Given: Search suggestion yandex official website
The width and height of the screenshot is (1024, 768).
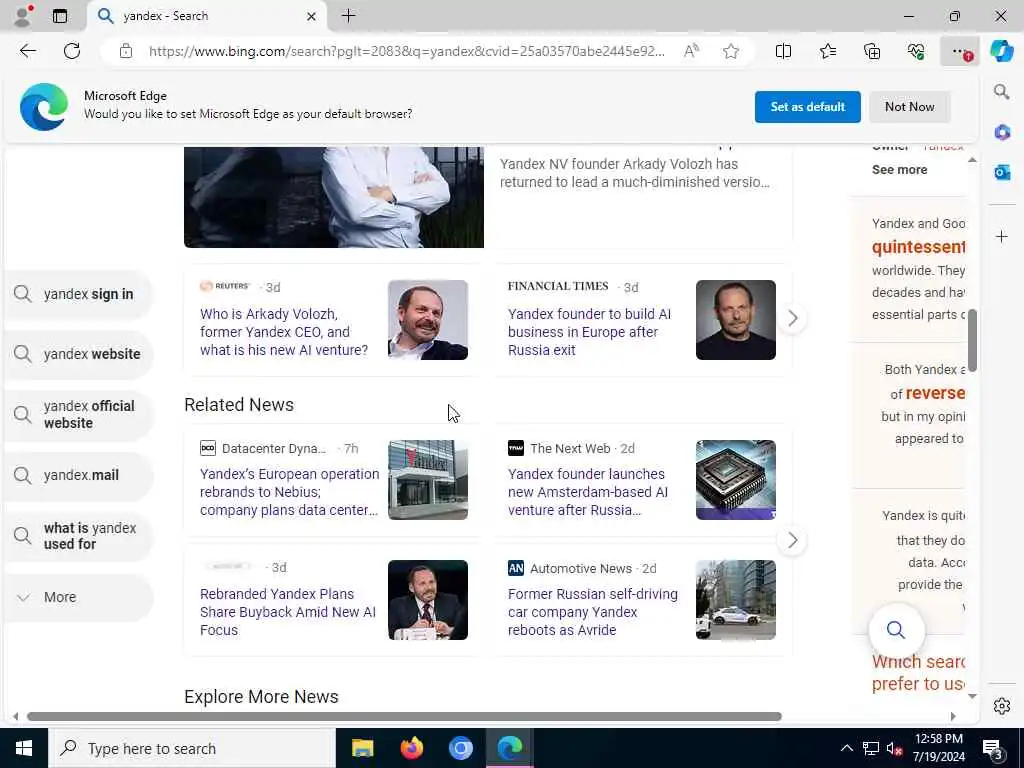Looking at the screenshot, I should coord(78,414).
